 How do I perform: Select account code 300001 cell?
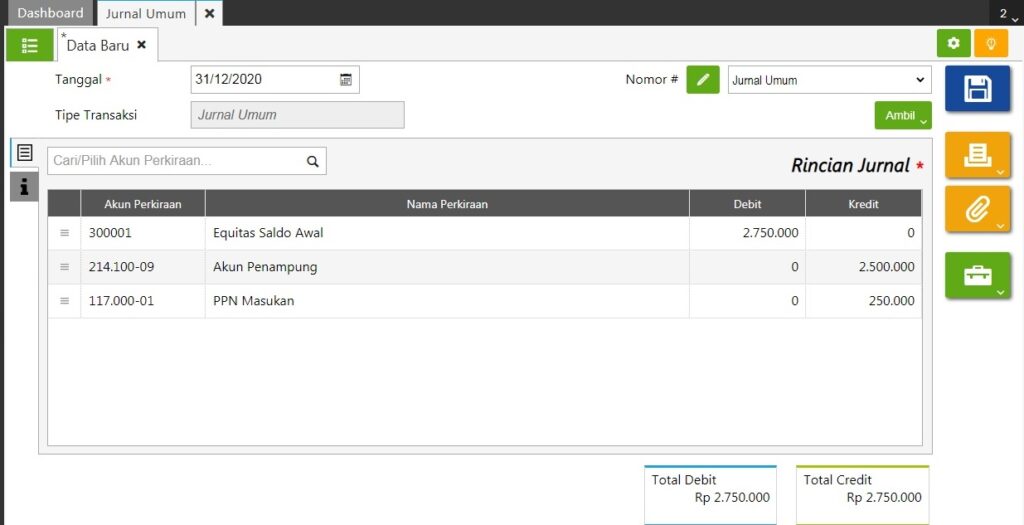[x=143, y=233]
